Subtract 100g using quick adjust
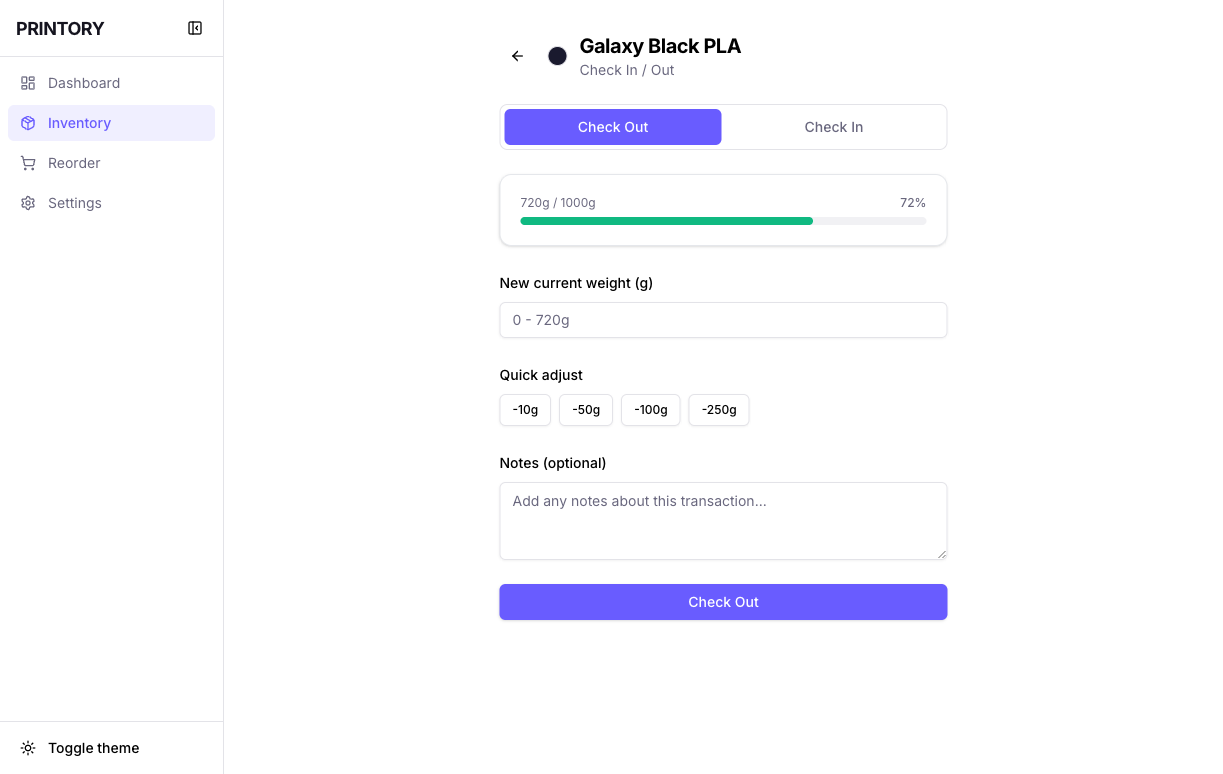The height and width of the screenshot is (774, 1223). 650,410
